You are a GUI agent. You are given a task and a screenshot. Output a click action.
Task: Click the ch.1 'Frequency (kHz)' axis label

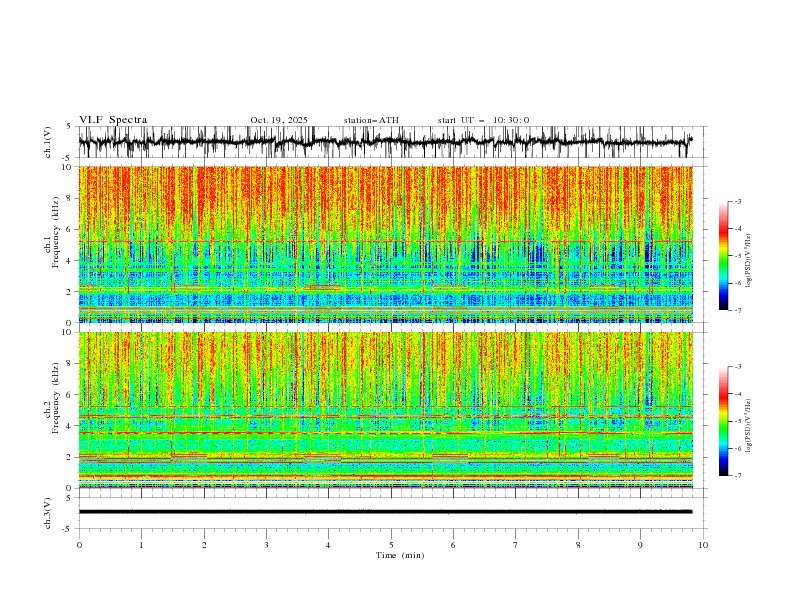(x=55, y=232)
